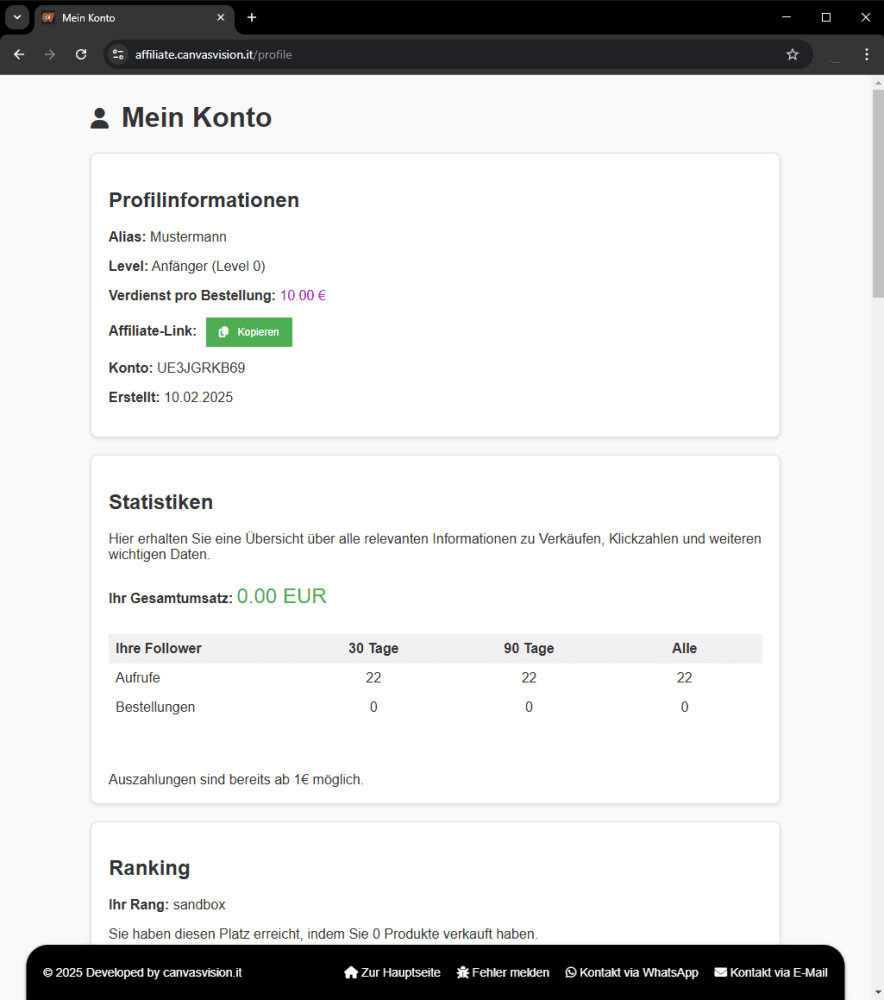884x1000 pixels.
Task: Open site information icon in address bar
Action: pos(118,54)
